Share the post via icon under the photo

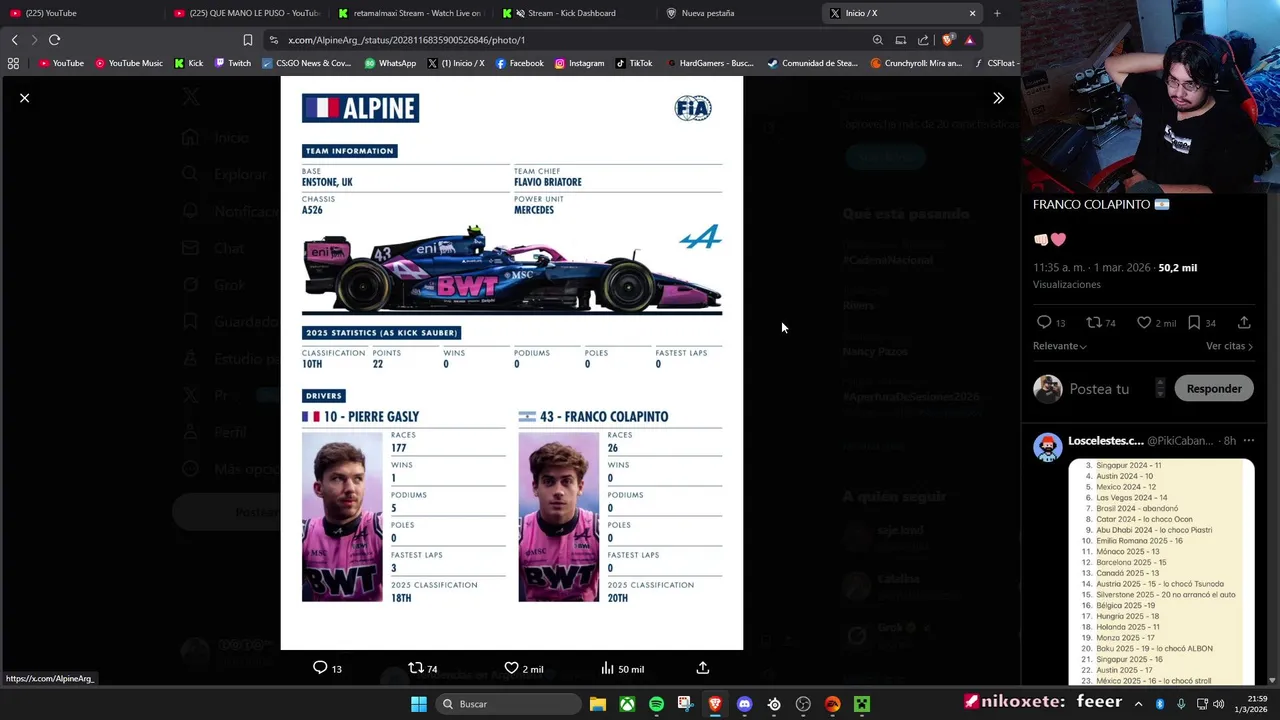click(x=702, y=668)
